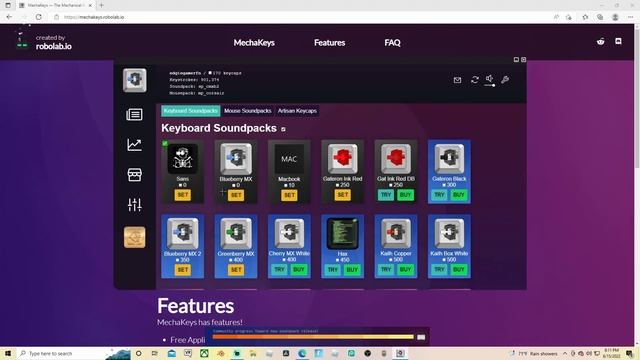Click the Discord icon in header
Screen dimensions: 640x360
[x=618, y=41]
